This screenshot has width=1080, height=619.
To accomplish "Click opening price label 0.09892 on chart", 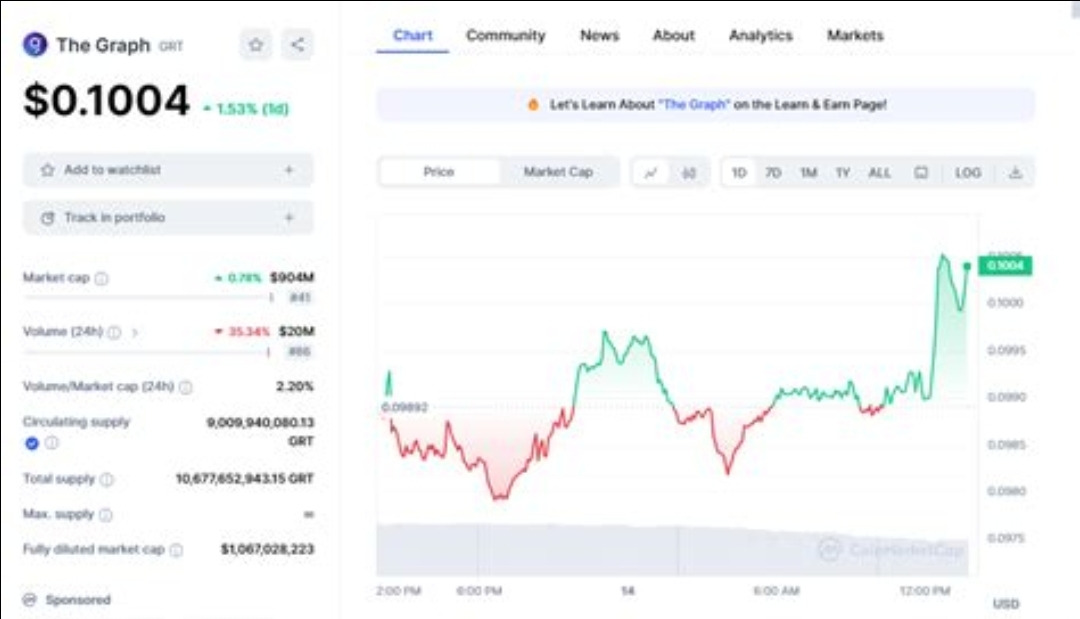I will coord(405,407).
